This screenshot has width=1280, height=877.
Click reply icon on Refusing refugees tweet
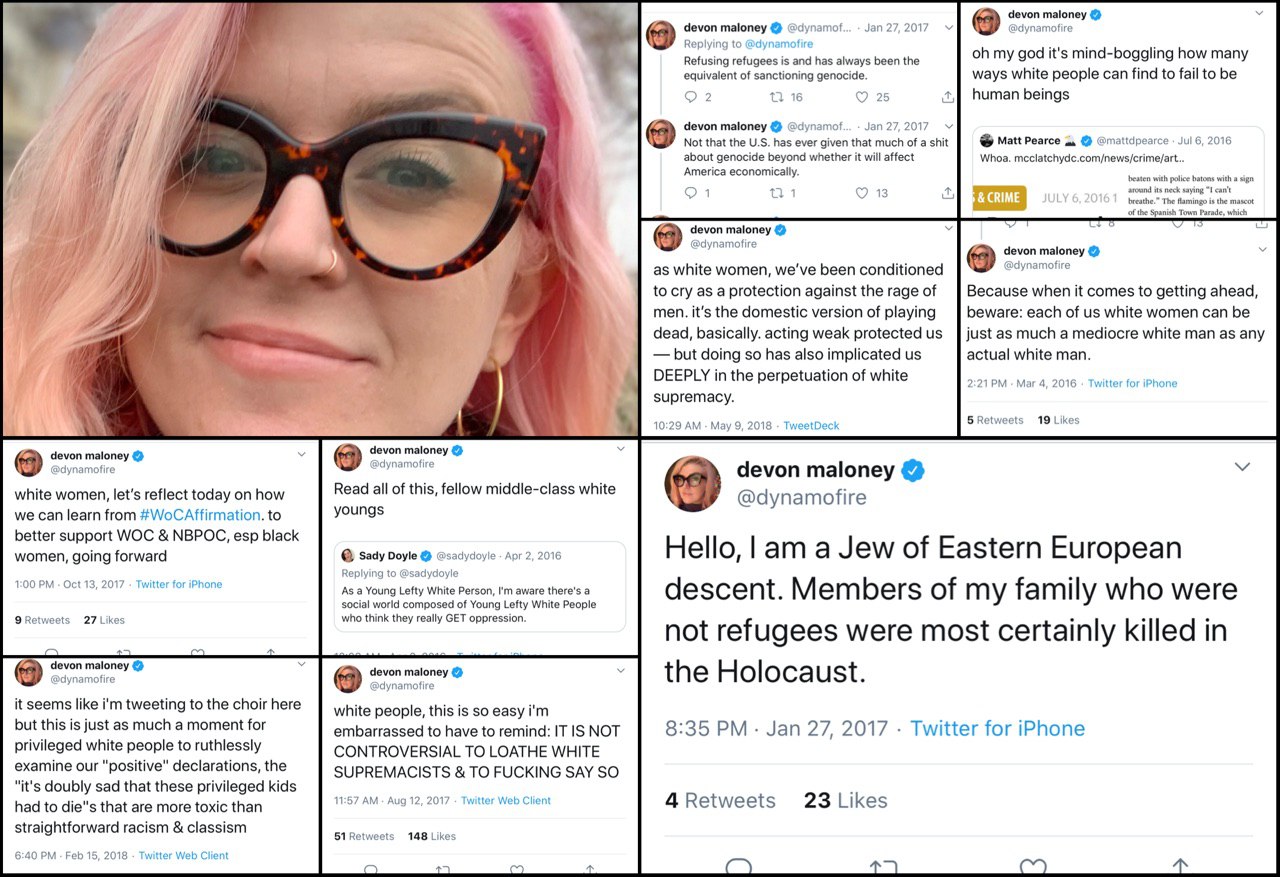tap(691, 97)
